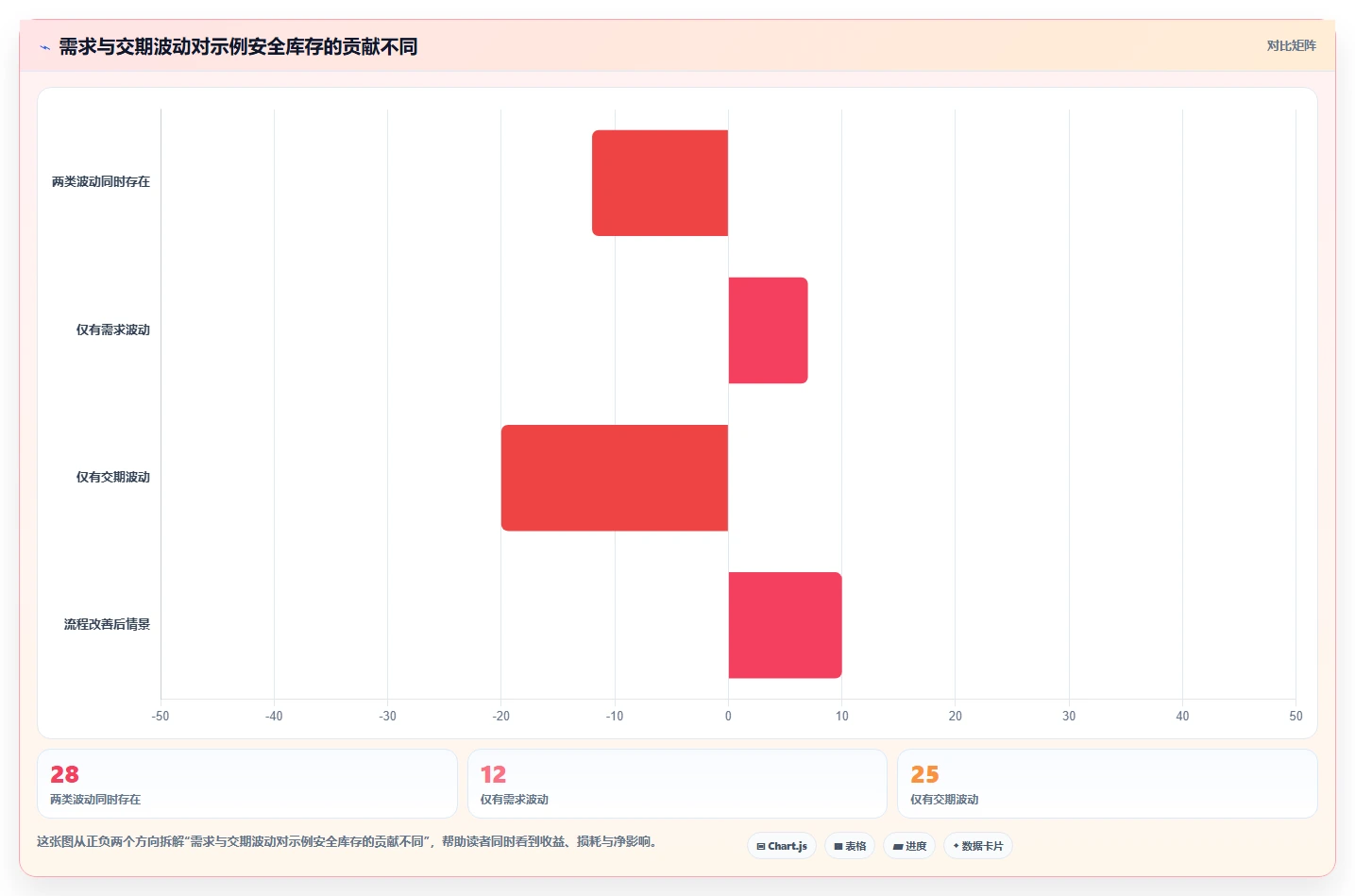
Task: Click the x-axis tick label -40
Action: pyautogui.click(x=274, y=717)
